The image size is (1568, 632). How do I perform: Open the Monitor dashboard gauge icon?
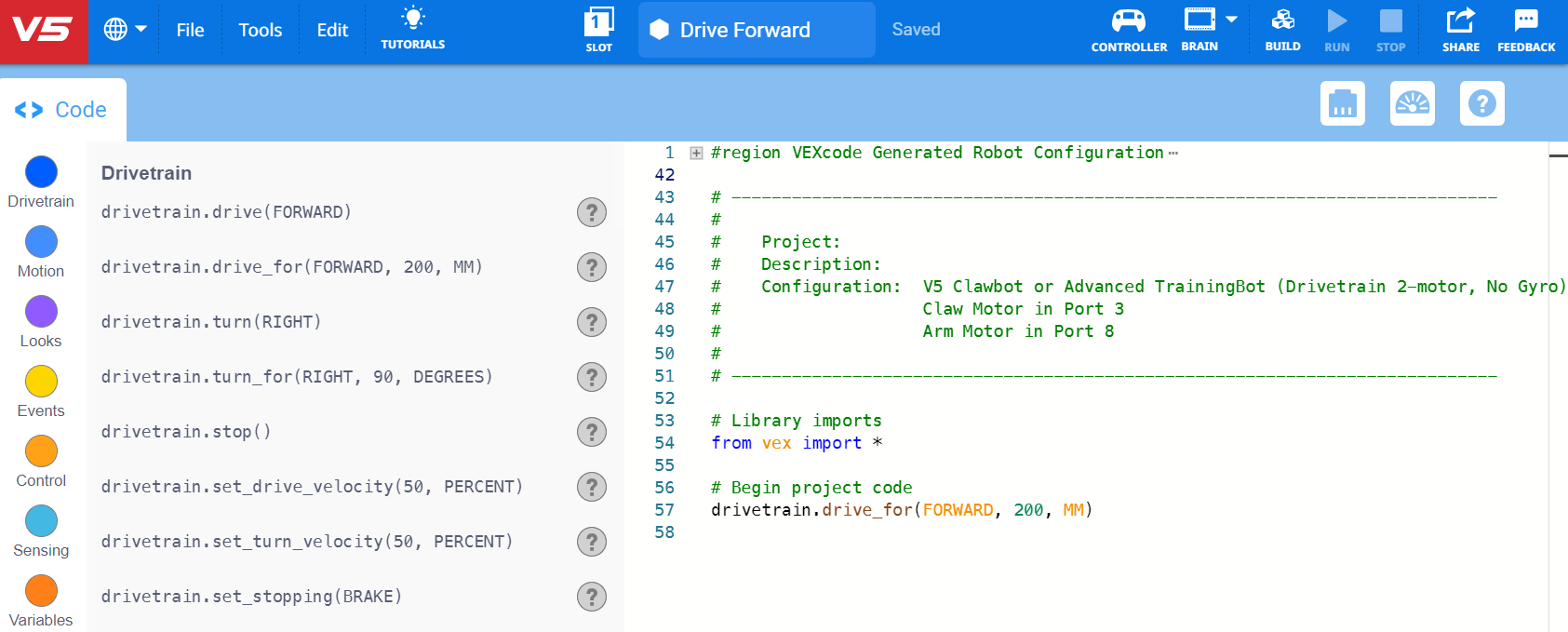coord(1412,103)
